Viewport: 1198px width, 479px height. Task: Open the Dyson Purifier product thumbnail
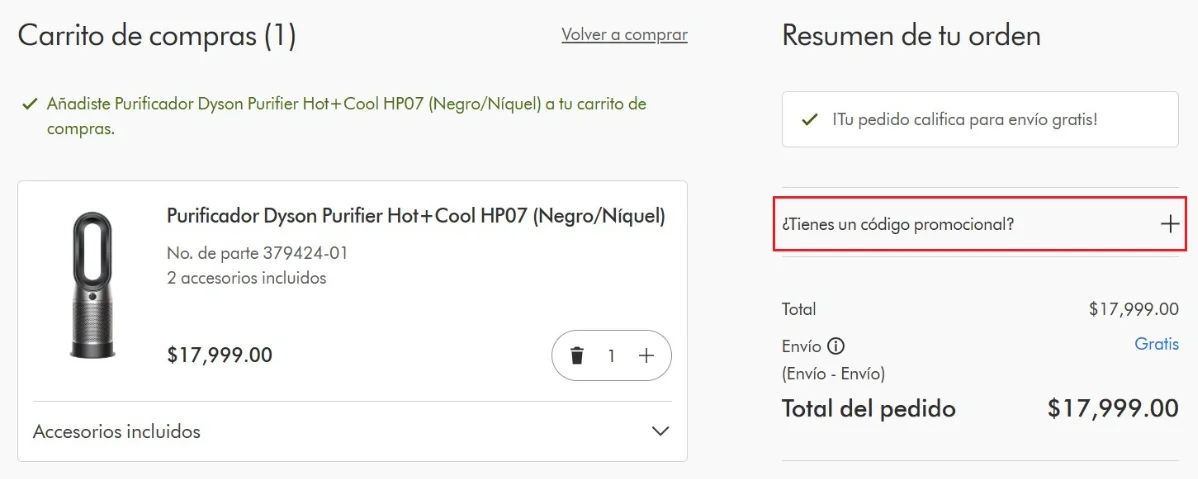coord(92,284)
